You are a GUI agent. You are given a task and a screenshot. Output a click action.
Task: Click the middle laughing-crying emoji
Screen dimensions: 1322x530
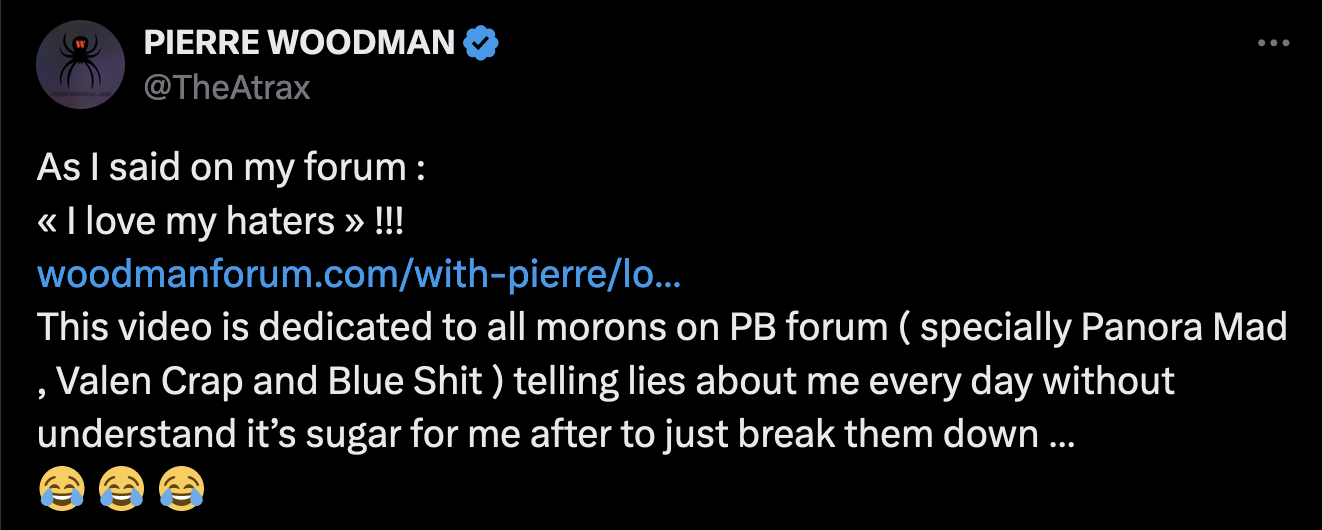pos(122,490)
